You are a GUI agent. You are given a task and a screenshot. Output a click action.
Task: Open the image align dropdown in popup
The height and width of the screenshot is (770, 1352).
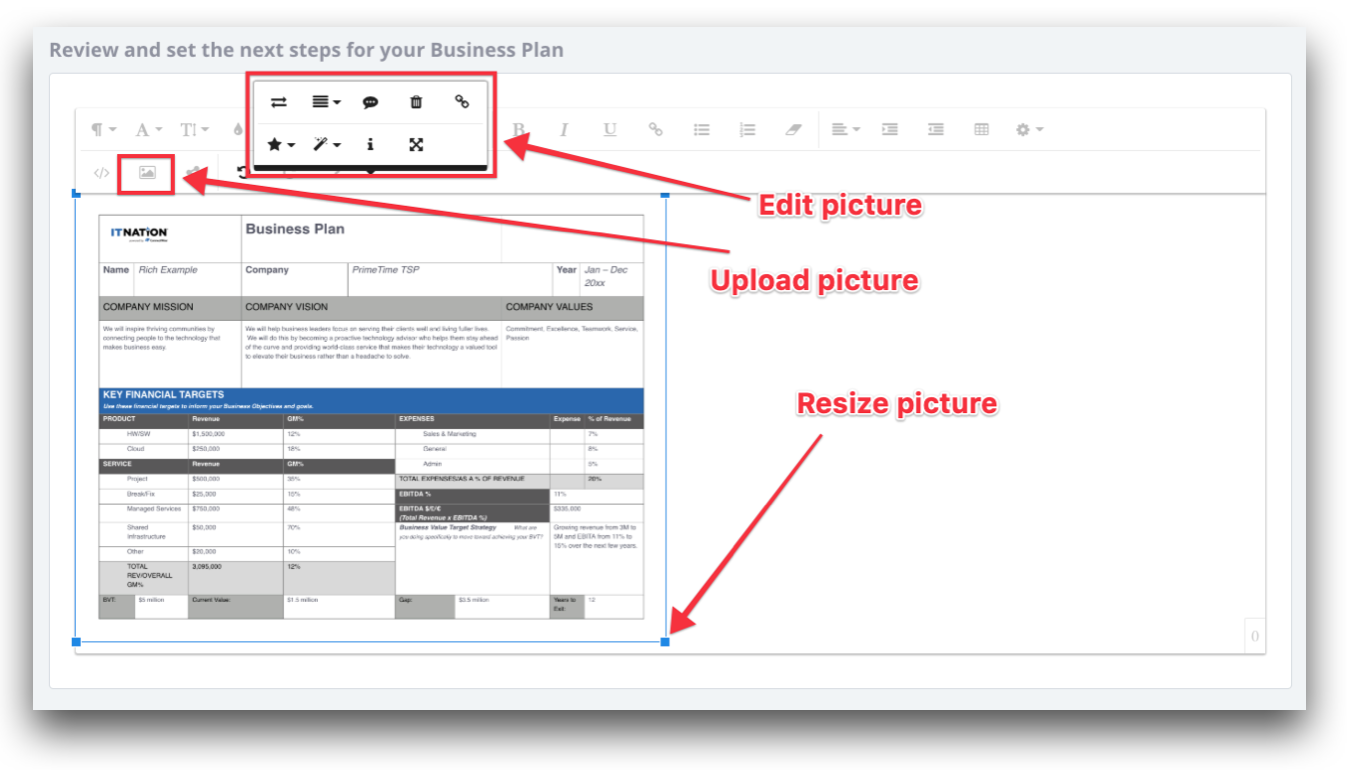tap(326, 102)
